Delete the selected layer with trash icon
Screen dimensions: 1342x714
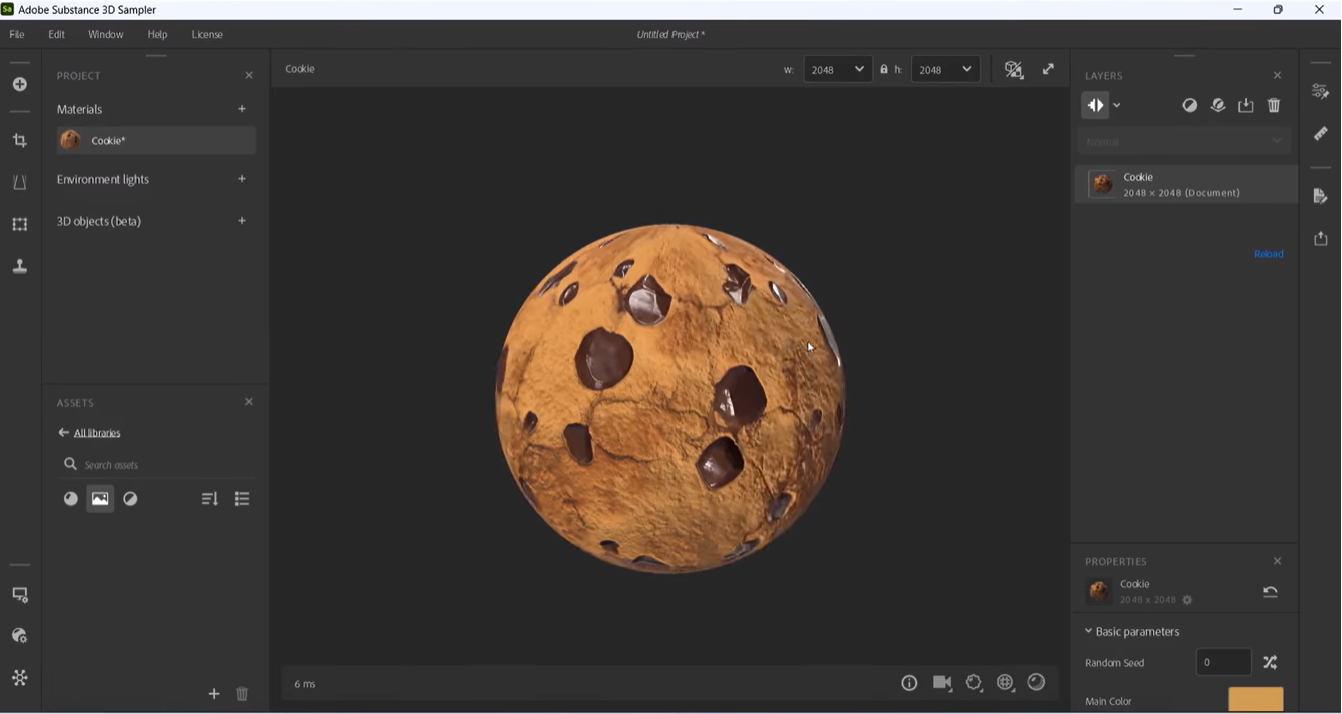[x=1274, y=105]
